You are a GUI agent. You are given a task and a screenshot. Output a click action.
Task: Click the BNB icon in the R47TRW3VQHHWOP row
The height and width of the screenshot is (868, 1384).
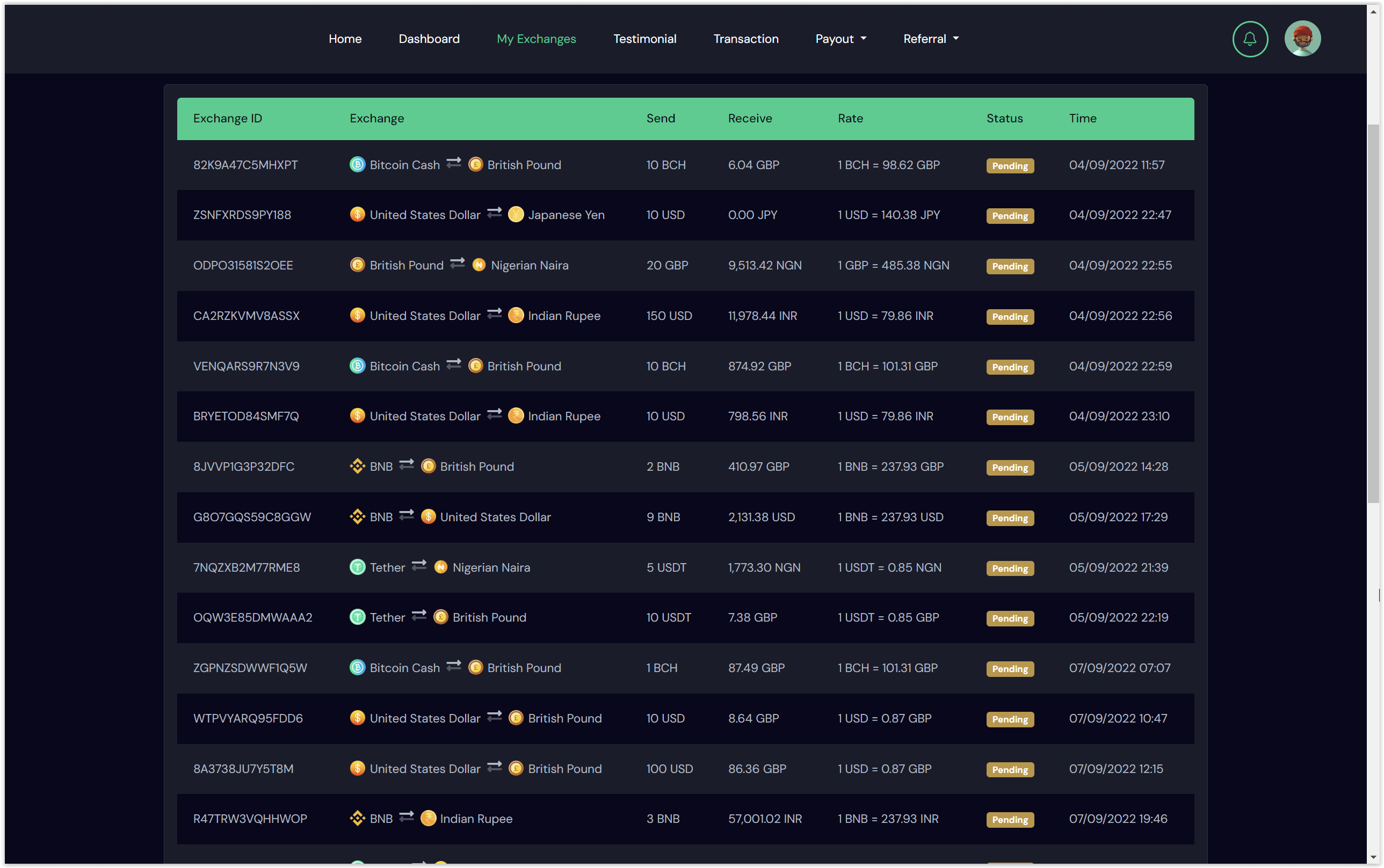click(x=358, y=819)
